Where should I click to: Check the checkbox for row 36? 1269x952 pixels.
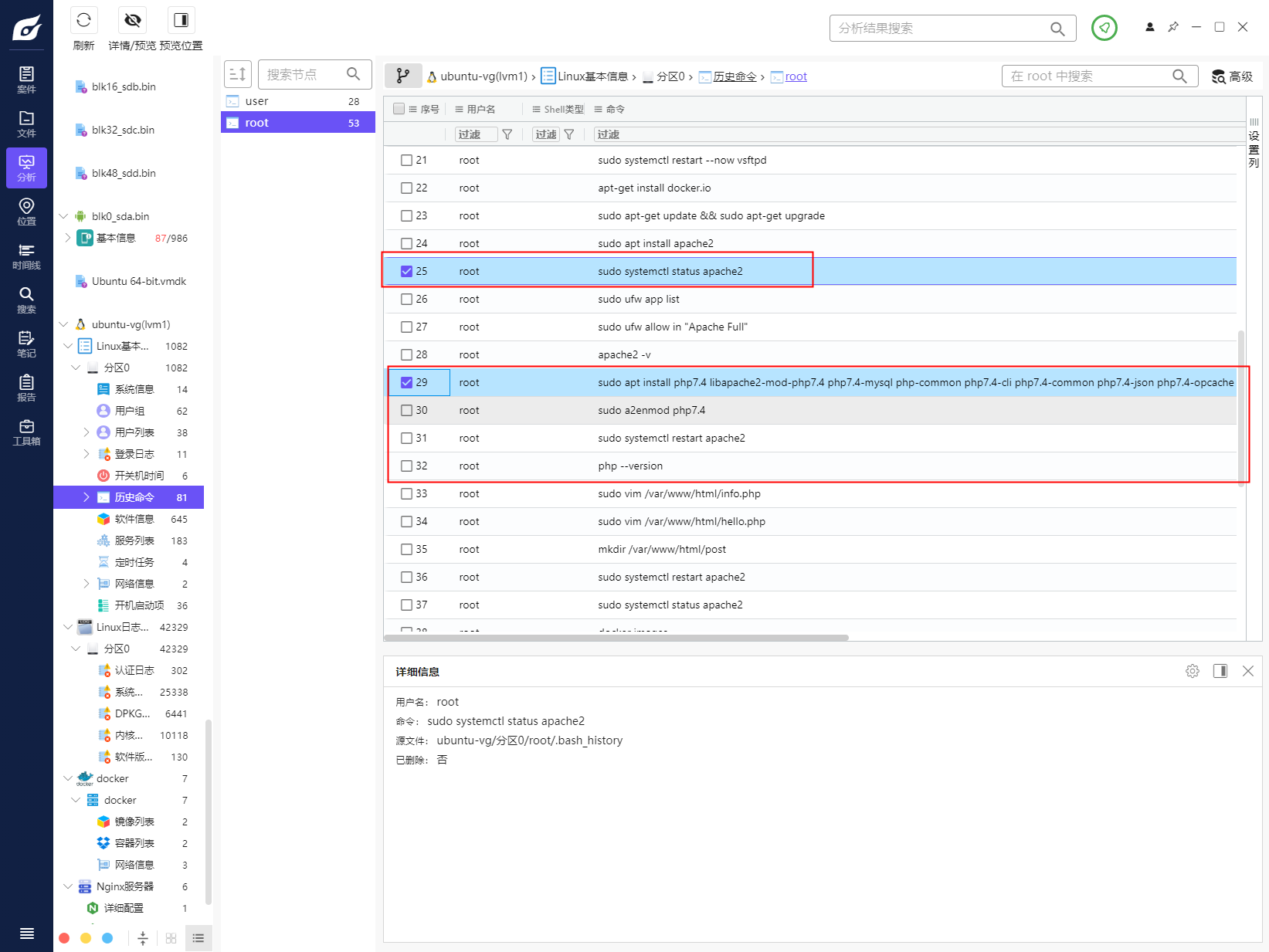[407, 578]
